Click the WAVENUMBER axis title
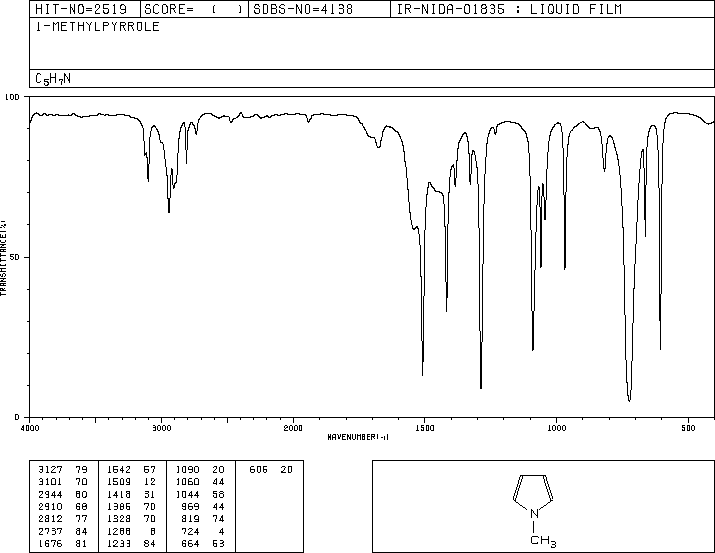 tap(358, 437)
